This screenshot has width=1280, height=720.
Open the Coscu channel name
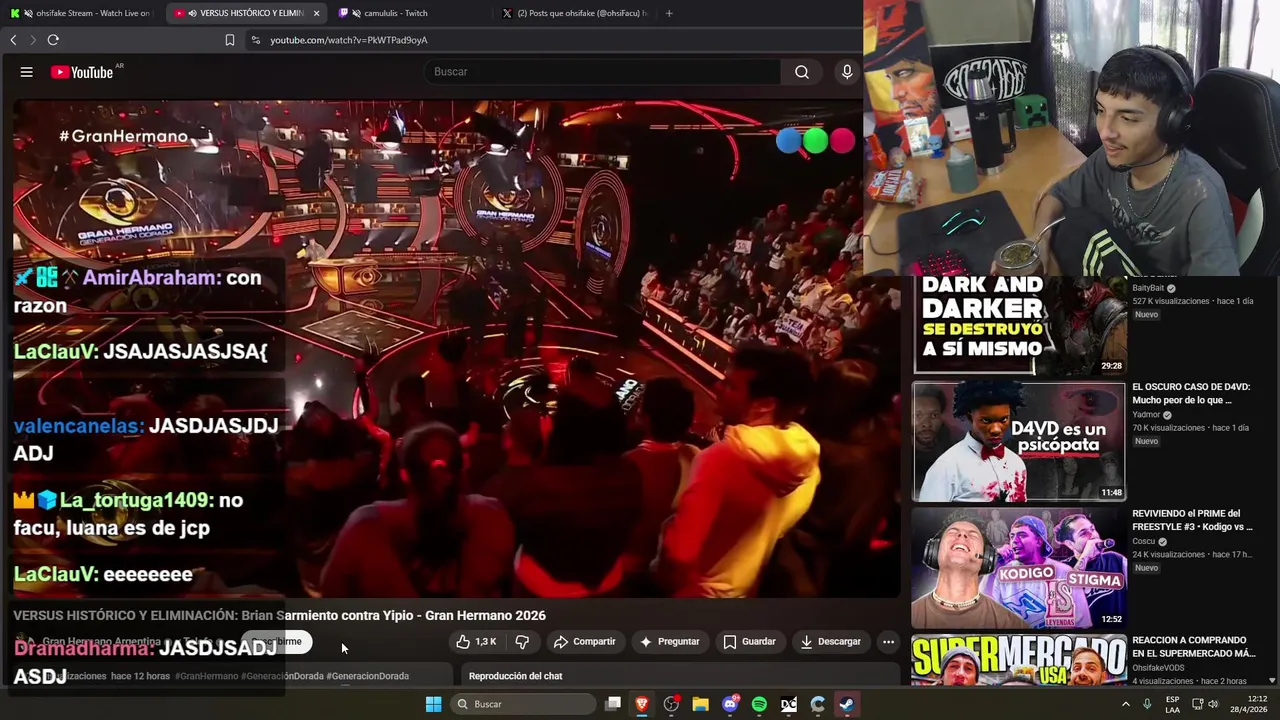(1143, 542)
